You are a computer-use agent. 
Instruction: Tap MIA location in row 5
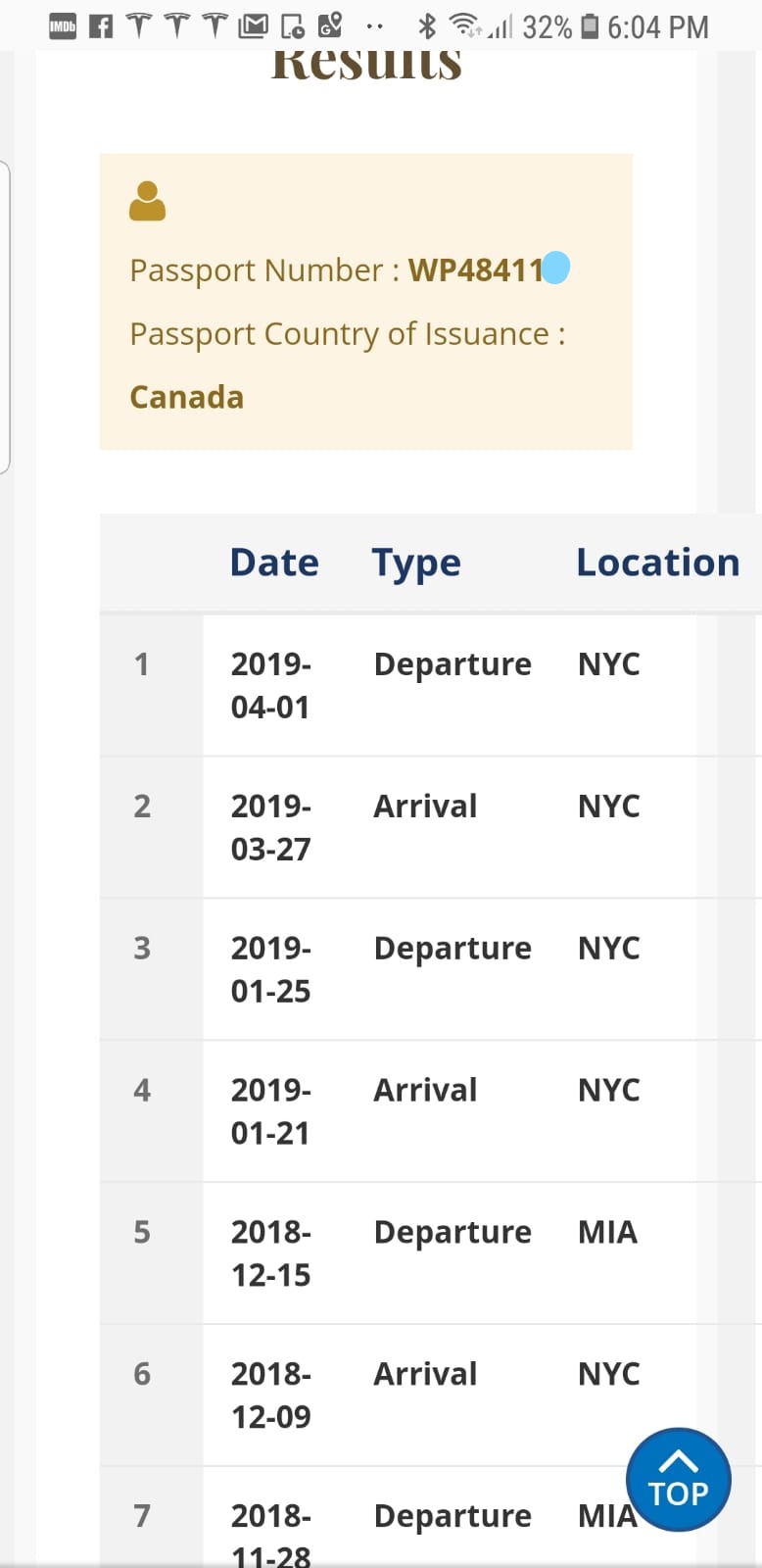[x=607, y=1232]
